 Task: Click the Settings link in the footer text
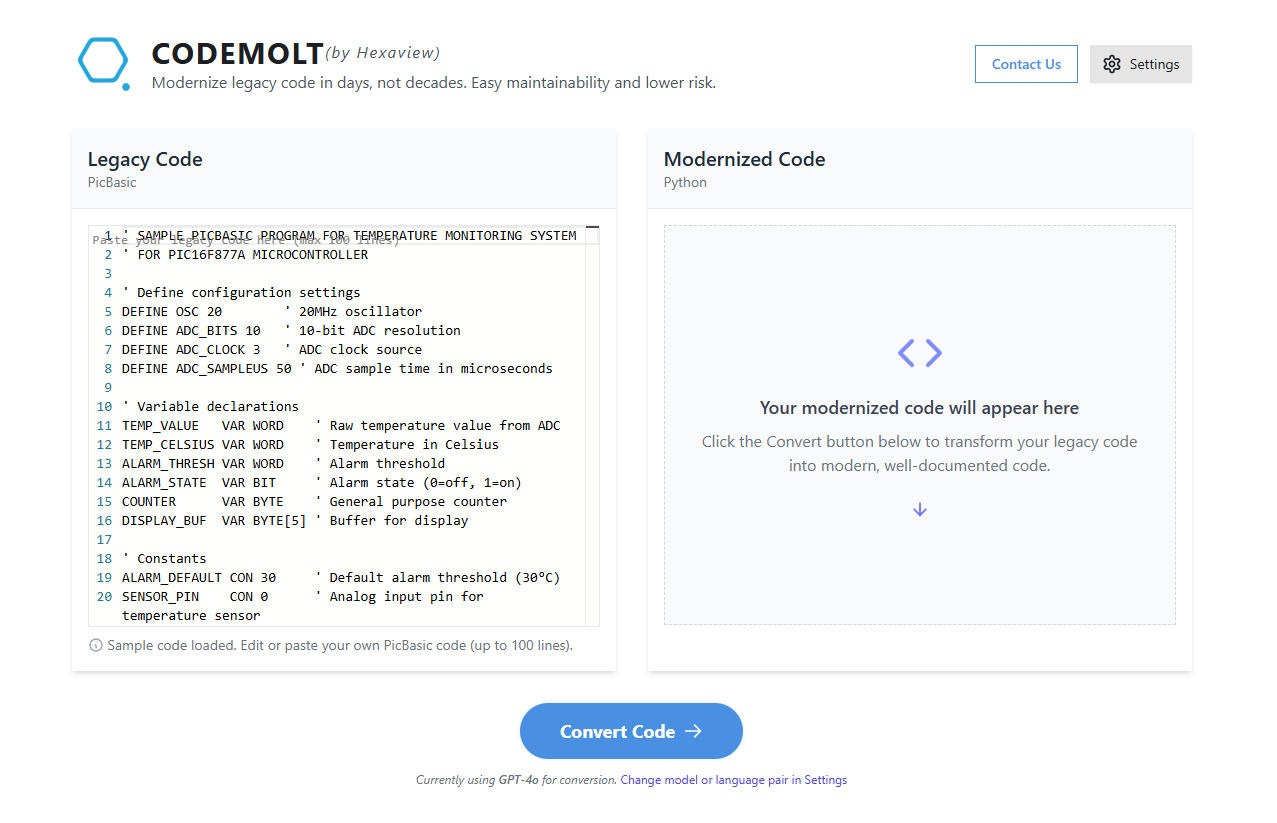tap(825, 779)
